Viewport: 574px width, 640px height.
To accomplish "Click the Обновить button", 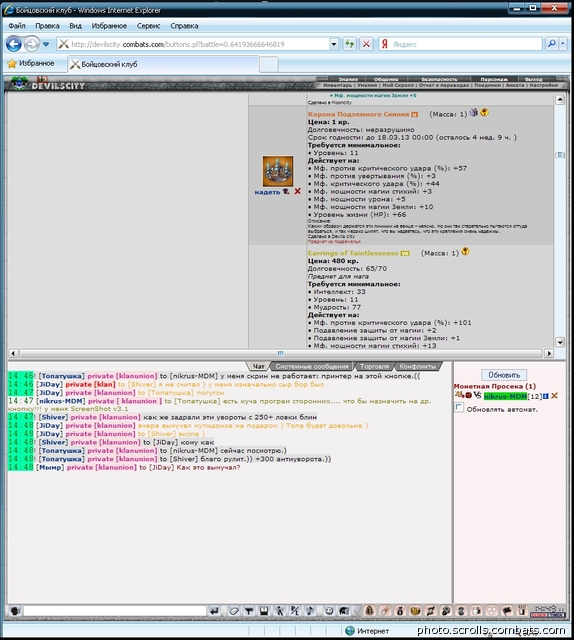I will [504, 375].
